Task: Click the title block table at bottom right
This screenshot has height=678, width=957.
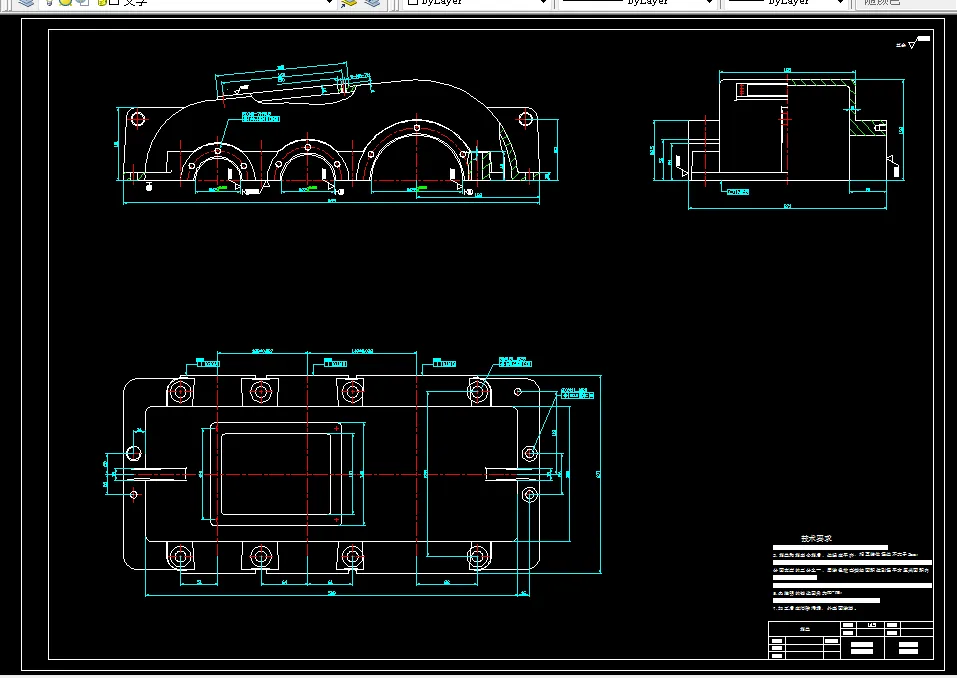Action: 850,640
